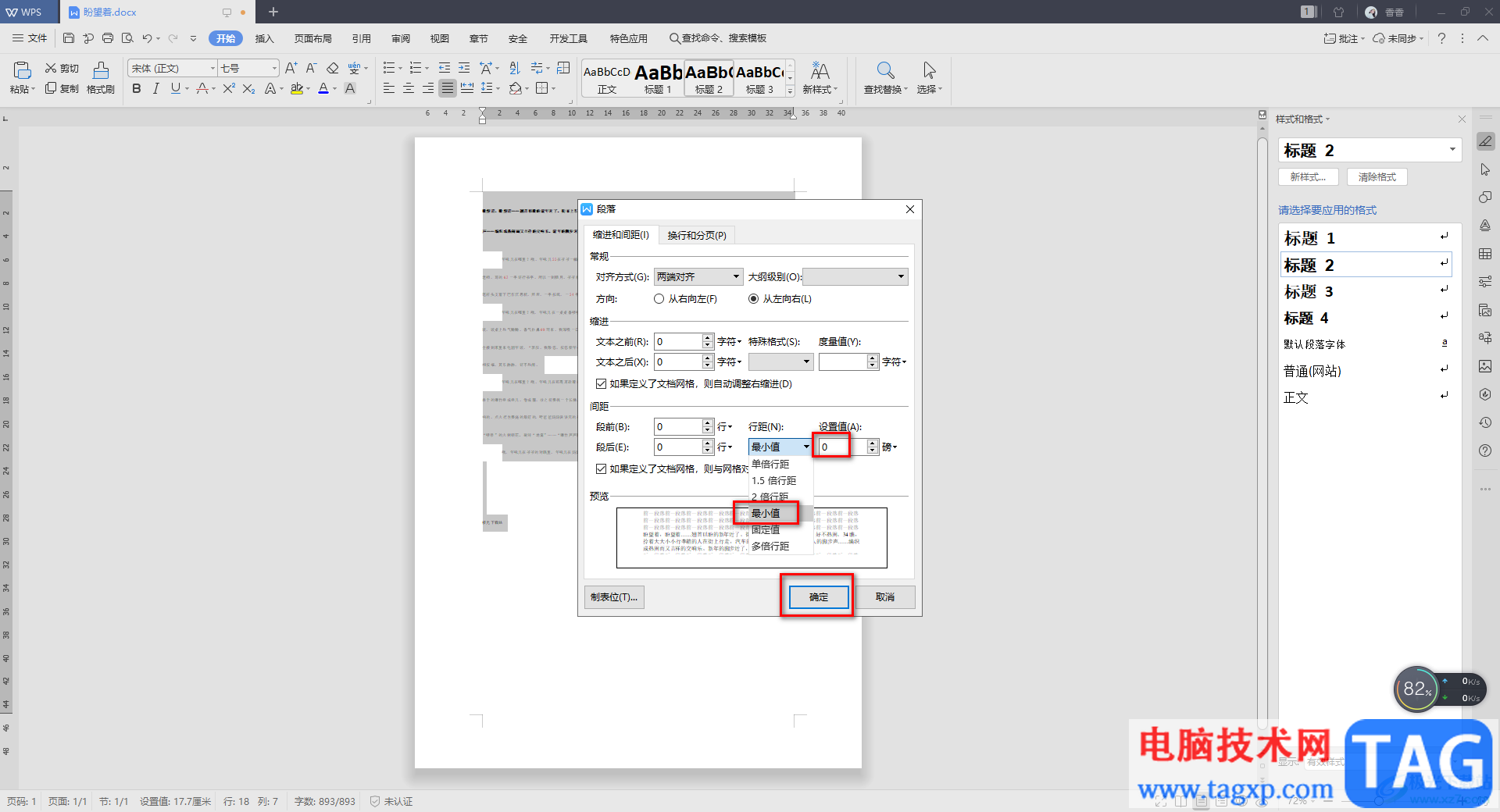The width and height of the screenshot is (1500, 812).
Task: Click the Format Painter icon
Action: 100,71
